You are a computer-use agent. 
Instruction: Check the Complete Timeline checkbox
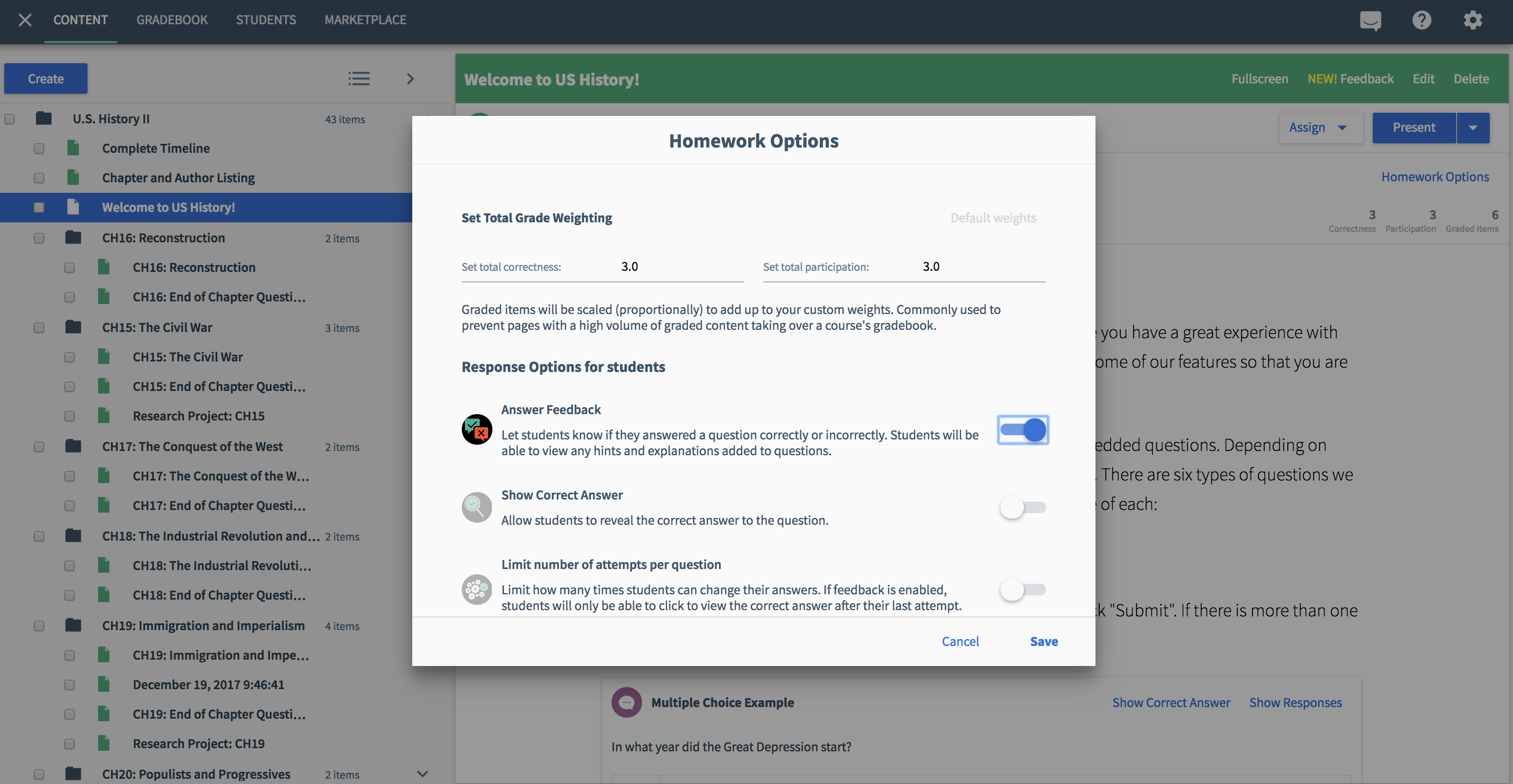click(x=39, y=149)
